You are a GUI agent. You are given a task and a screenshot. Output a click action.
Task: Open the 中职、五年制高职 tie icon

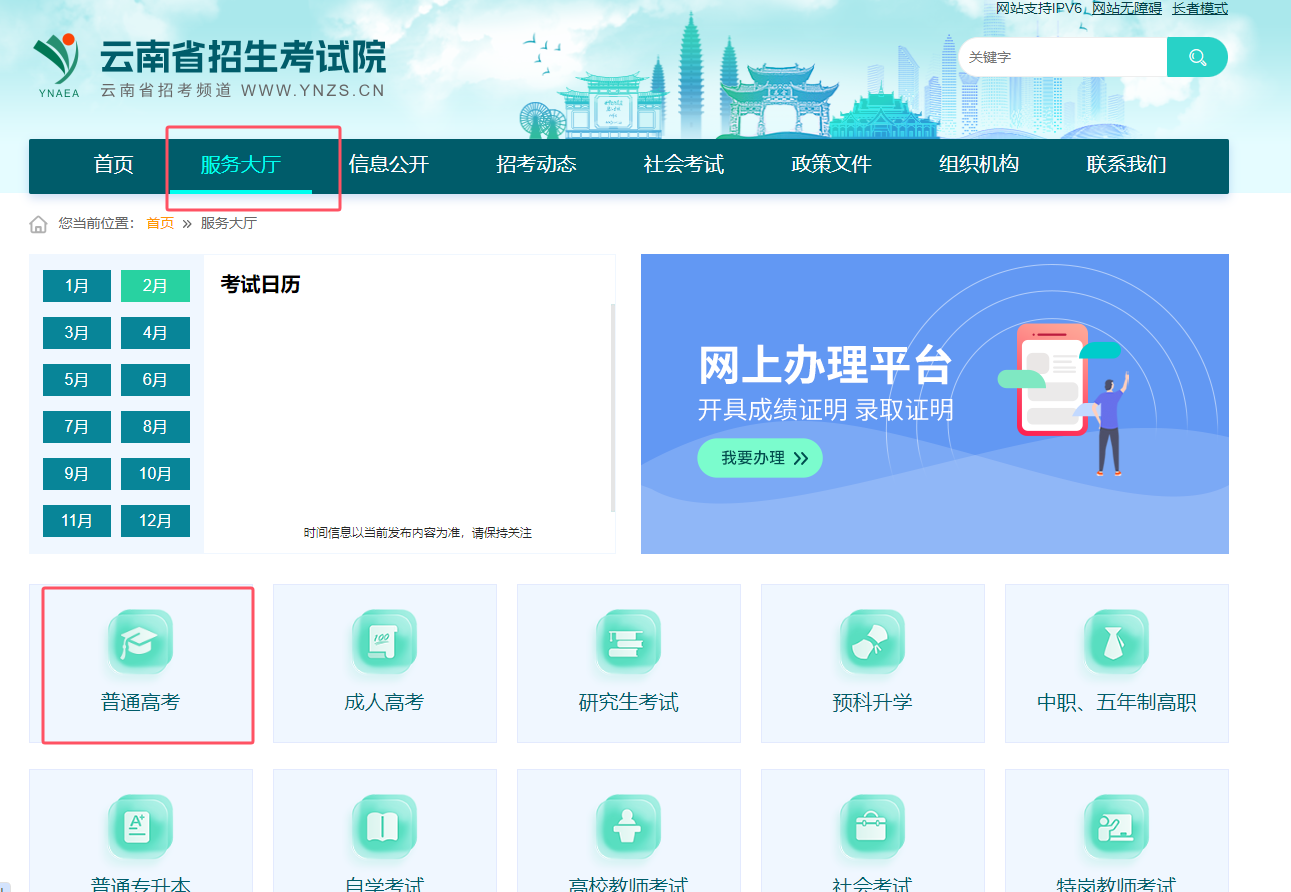pyautogui.click(x=1116, y=642)
